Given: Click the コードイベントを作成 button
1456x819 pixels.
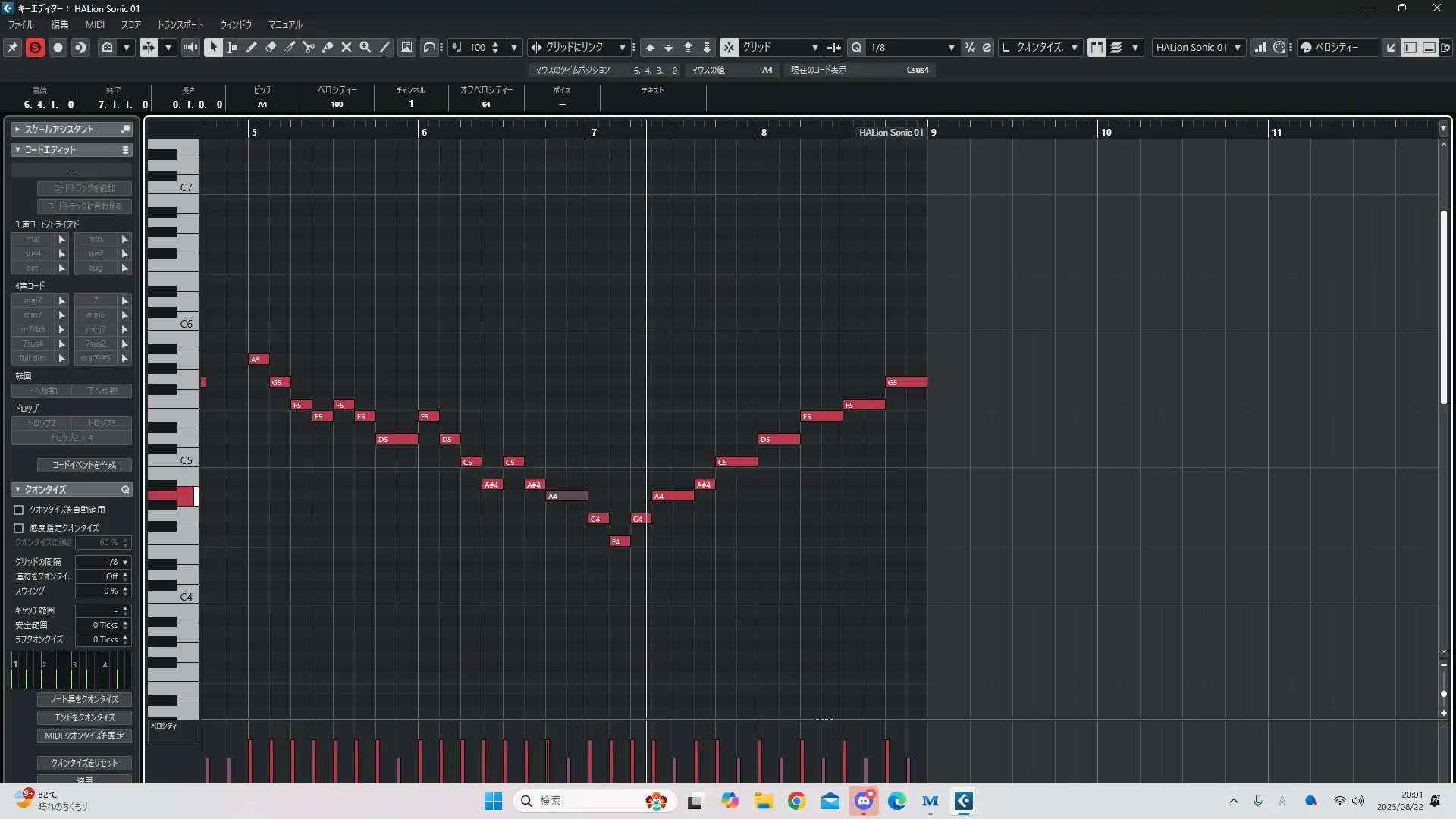Looking at the screenshot, I should click(84, 465).
